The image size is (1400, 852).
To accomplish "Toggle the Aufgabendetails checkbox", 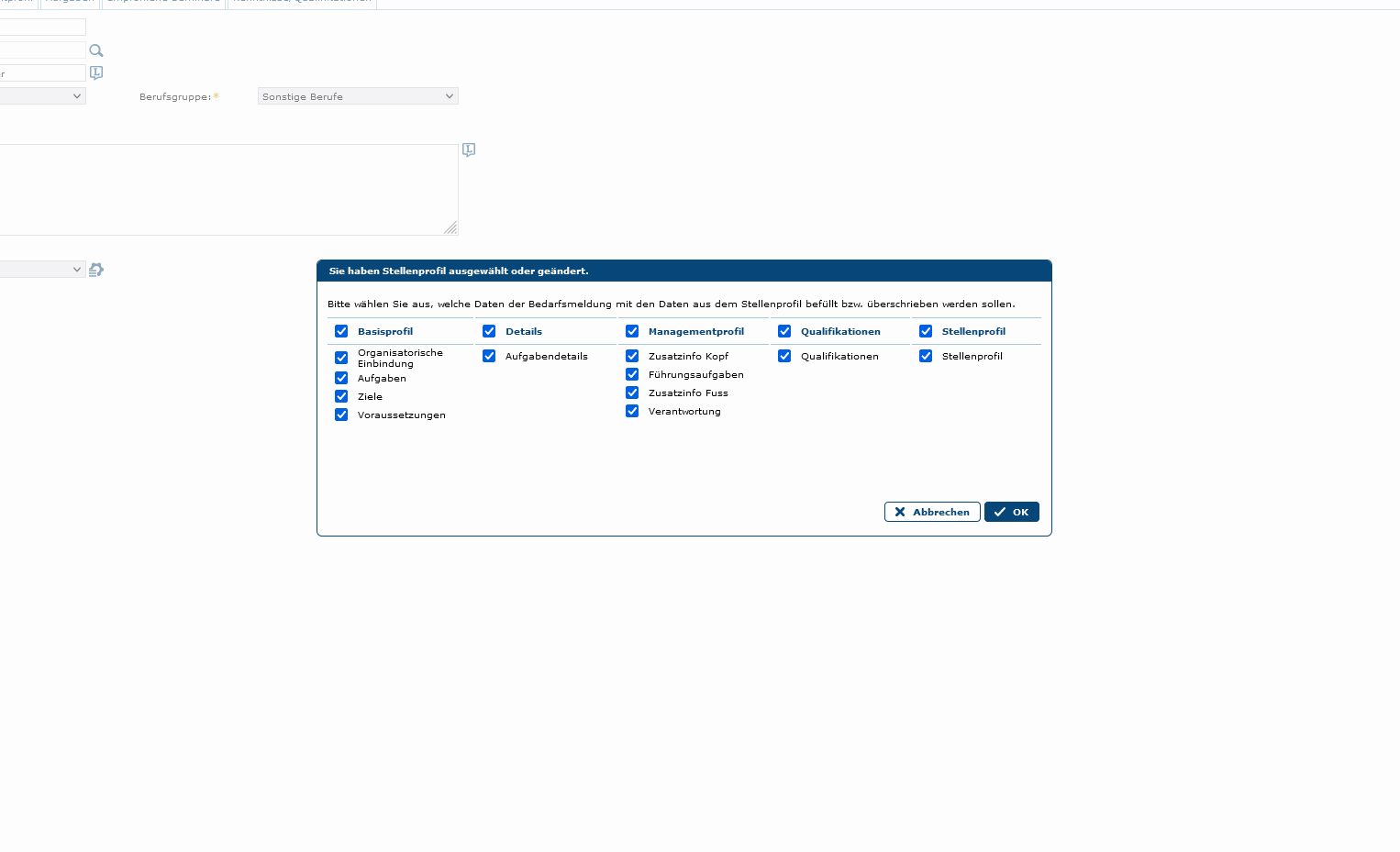I will click(489, 356).
